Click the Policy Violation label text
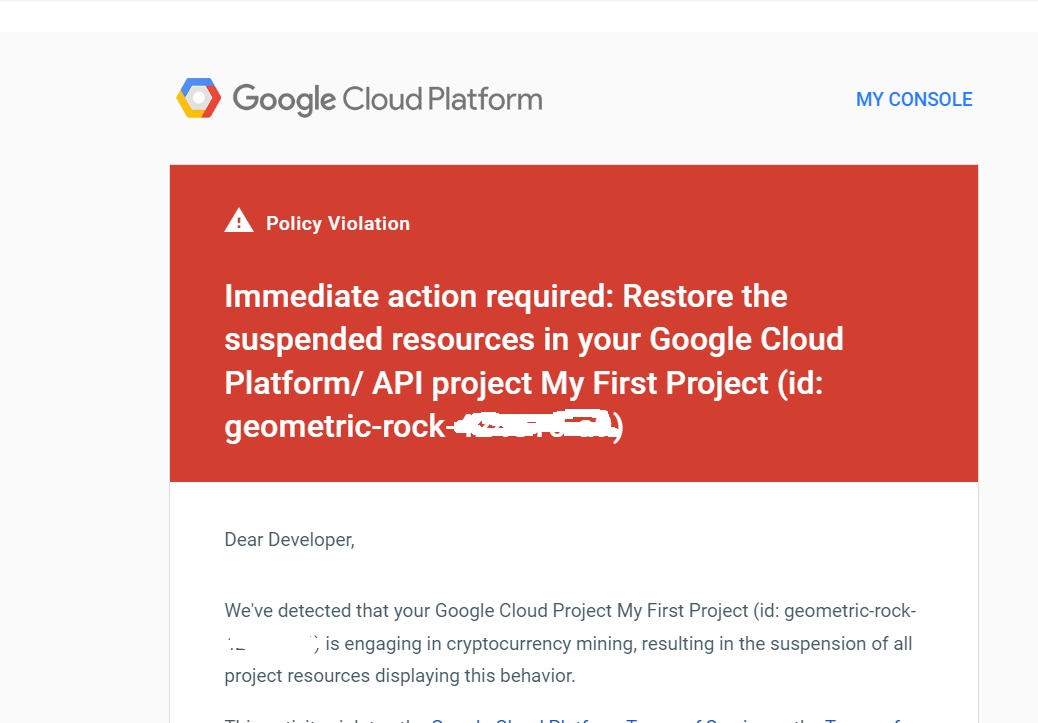Image resolution: width=1038 pixels, height=723 pixels. tap(338, 223)
